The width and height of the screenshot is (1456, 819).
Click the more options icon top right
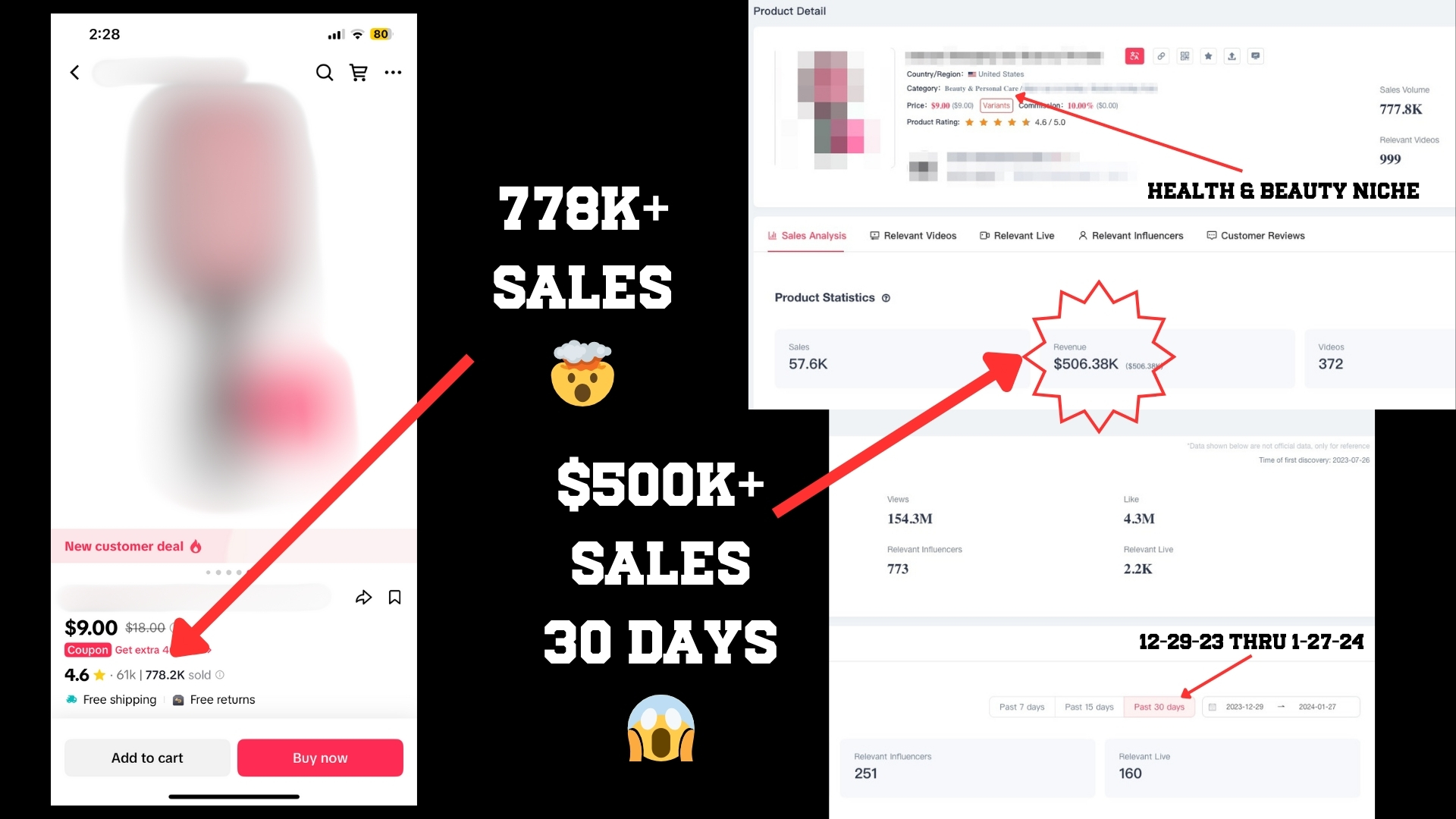[394, 71]
